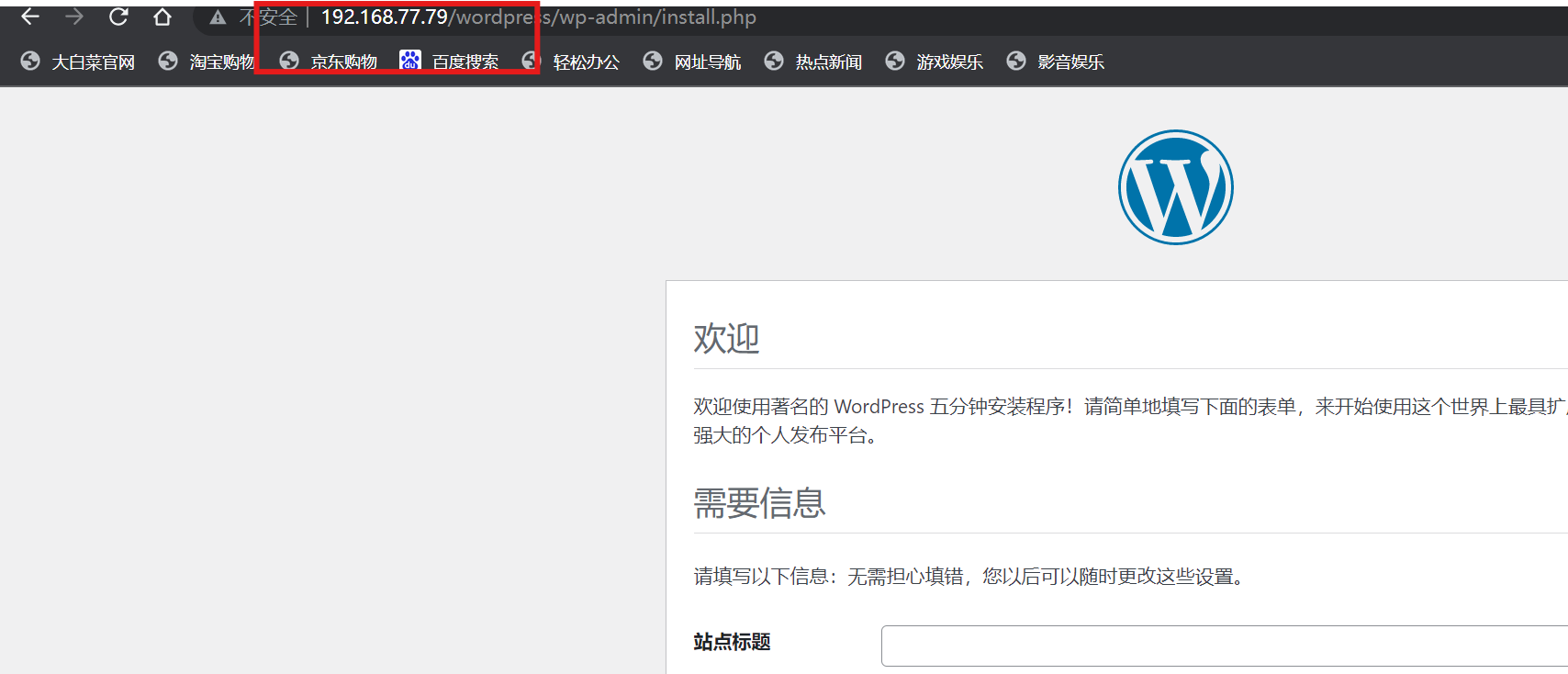Open the 游戏娱乐 bookmark

click(x=950, y=62)
